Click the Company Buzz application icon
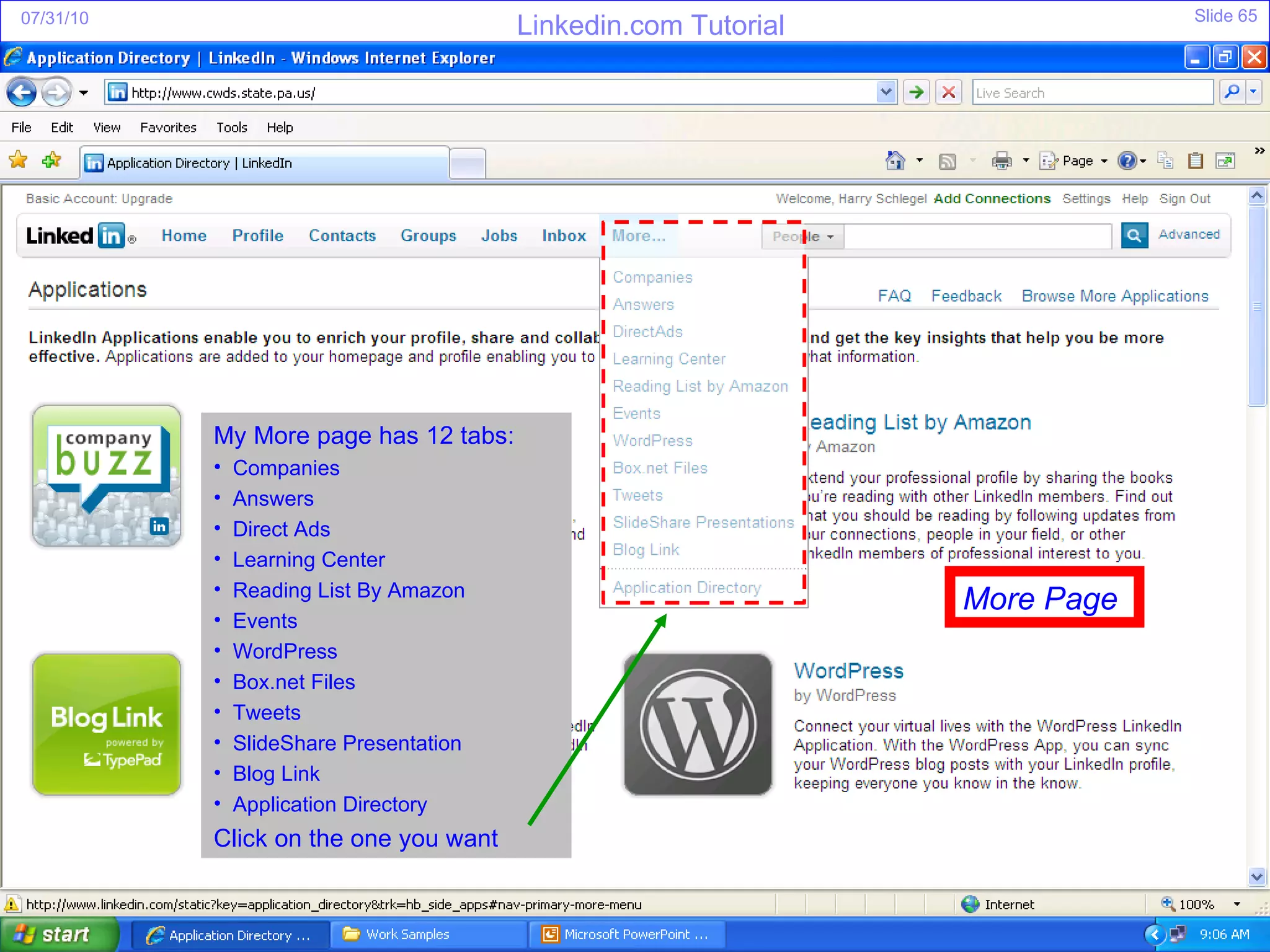Image resolution: width=1270 pixels, height=952 pixels. click(x=107, y=476)
